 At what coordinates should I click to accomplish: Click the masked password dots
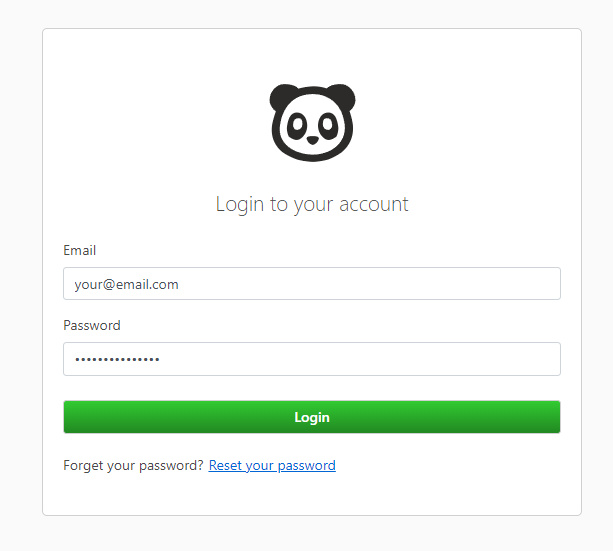[x=117, y=359]
